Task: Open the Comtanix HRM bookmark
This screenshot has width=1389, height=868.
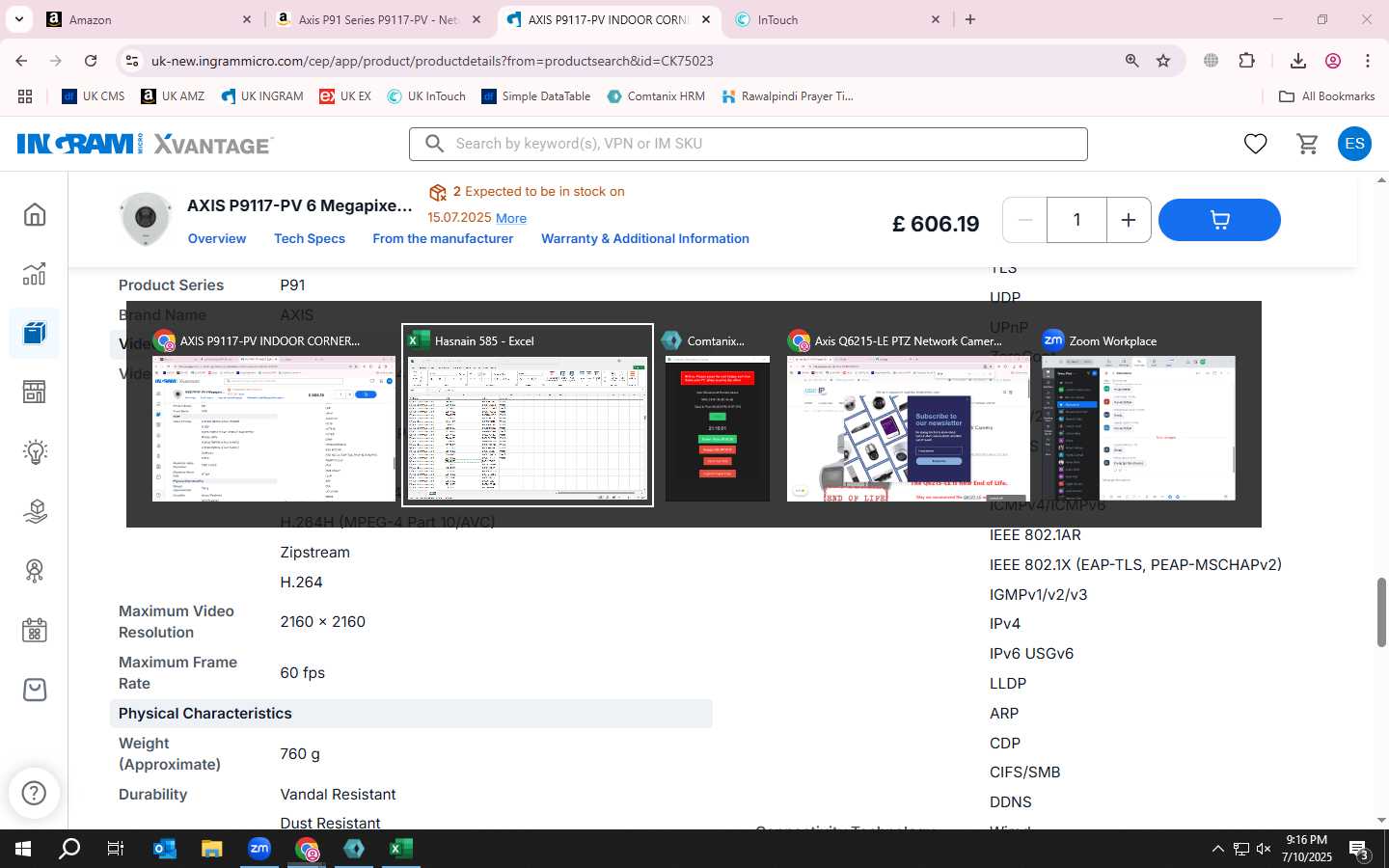Action: click(x=656, y=96)
